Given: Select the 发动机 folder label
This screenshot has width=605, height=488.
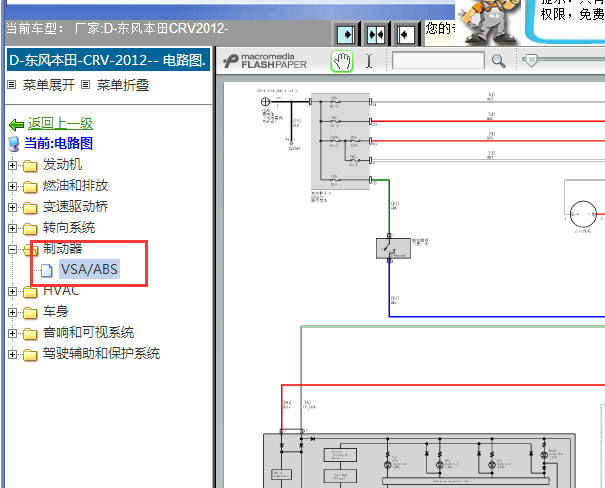Looking at the screenshot, I should 62,165.
